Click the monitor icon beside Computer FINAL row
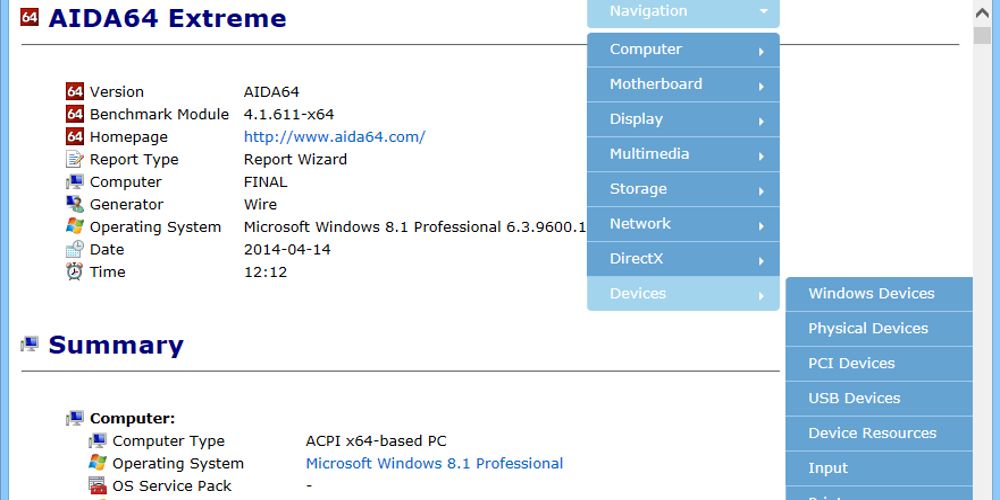This screenshot has height=500, width=1000. point(75,182)
